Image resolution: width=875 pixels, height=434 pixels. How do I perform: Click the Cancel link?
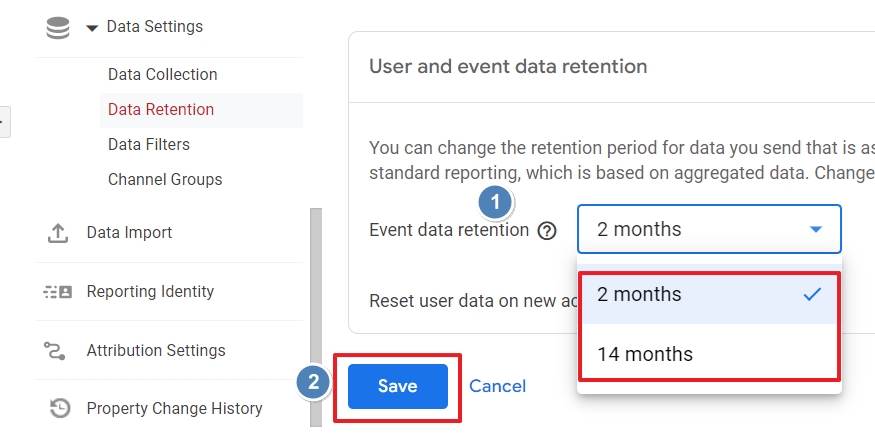pyautogui.click(x=497, y=386)
